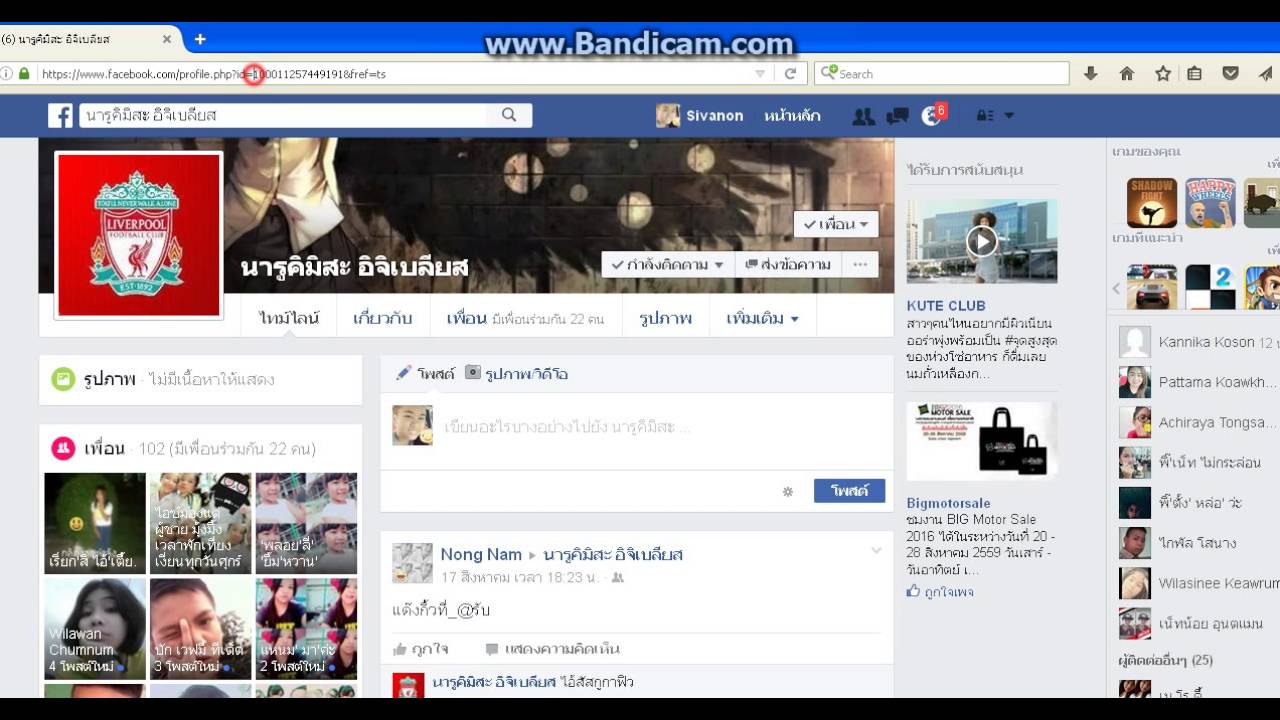Viewport: 1280px width, 720px height.
Task: Click Happy Wheels game icon
Action: tap(1210, 203)
